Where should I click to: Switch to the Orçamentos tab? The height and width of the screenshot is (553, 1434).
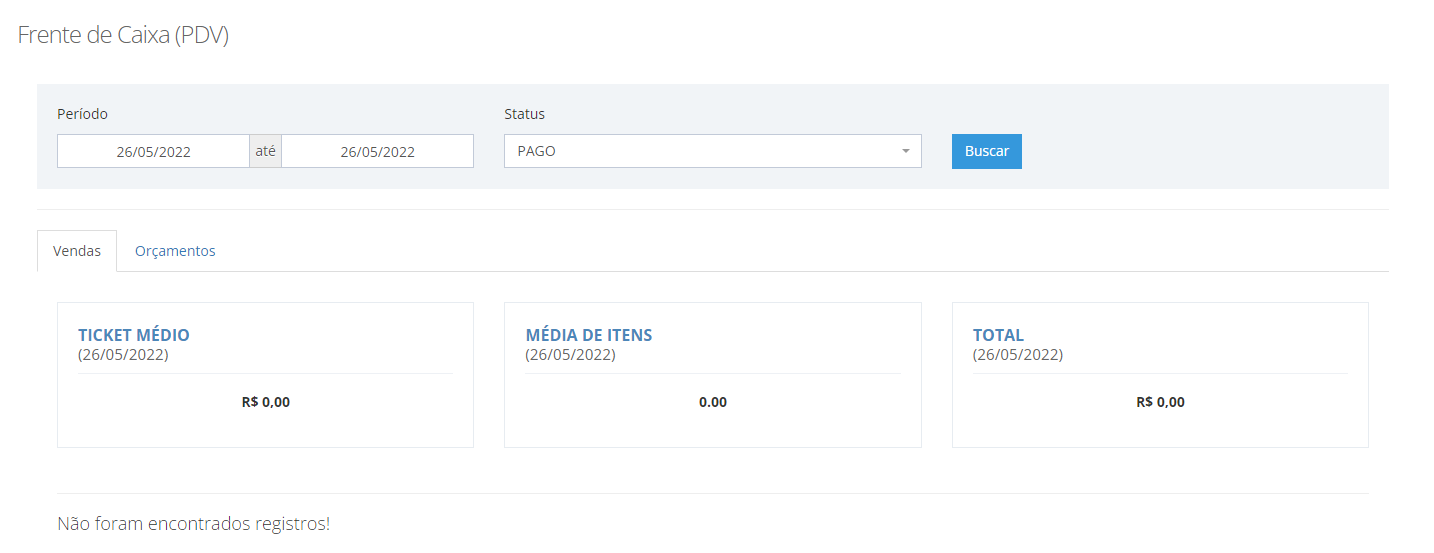coord(175,251)
